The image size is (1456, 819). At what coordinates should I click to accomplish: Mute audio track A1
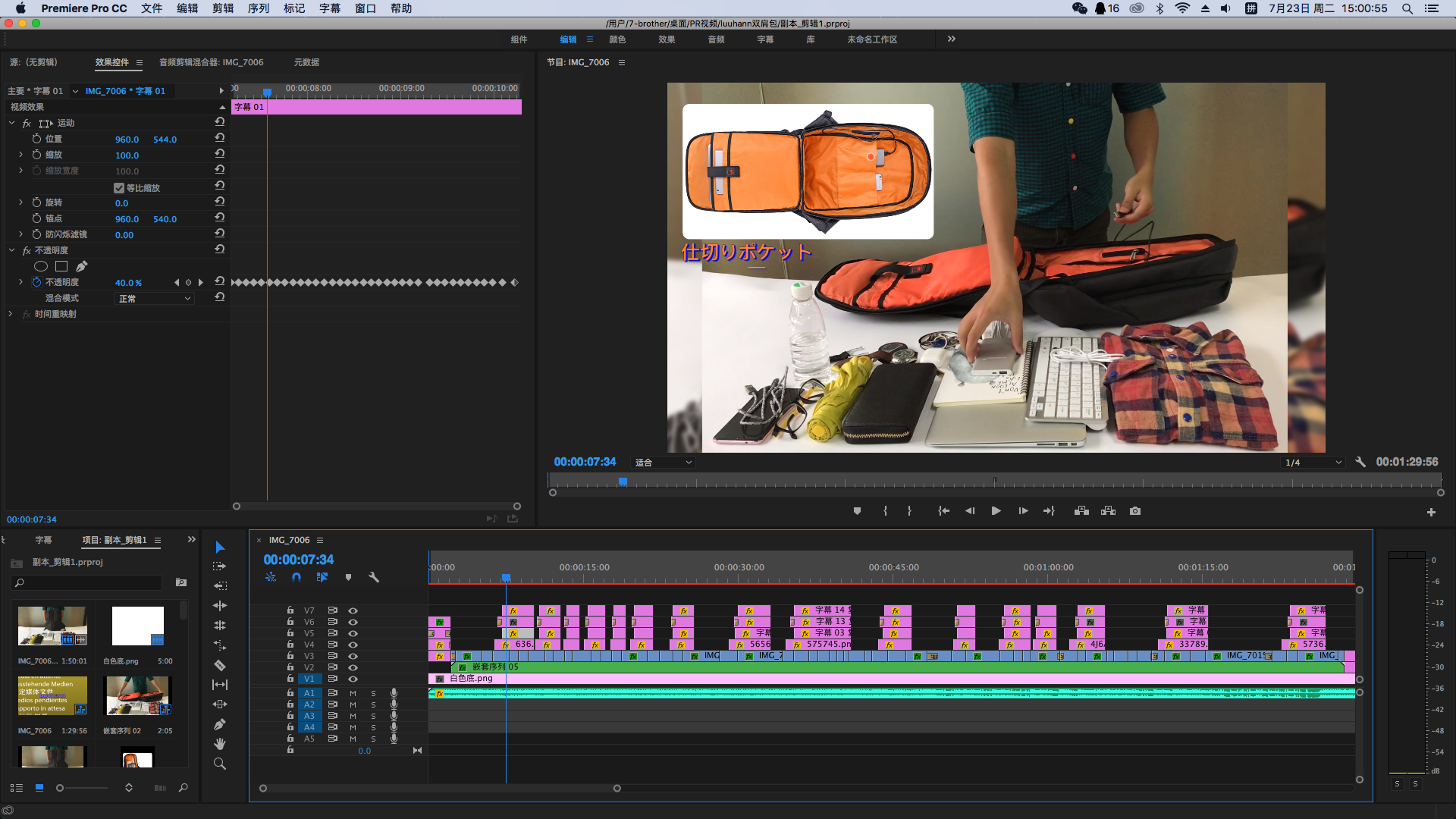[353, 693]
